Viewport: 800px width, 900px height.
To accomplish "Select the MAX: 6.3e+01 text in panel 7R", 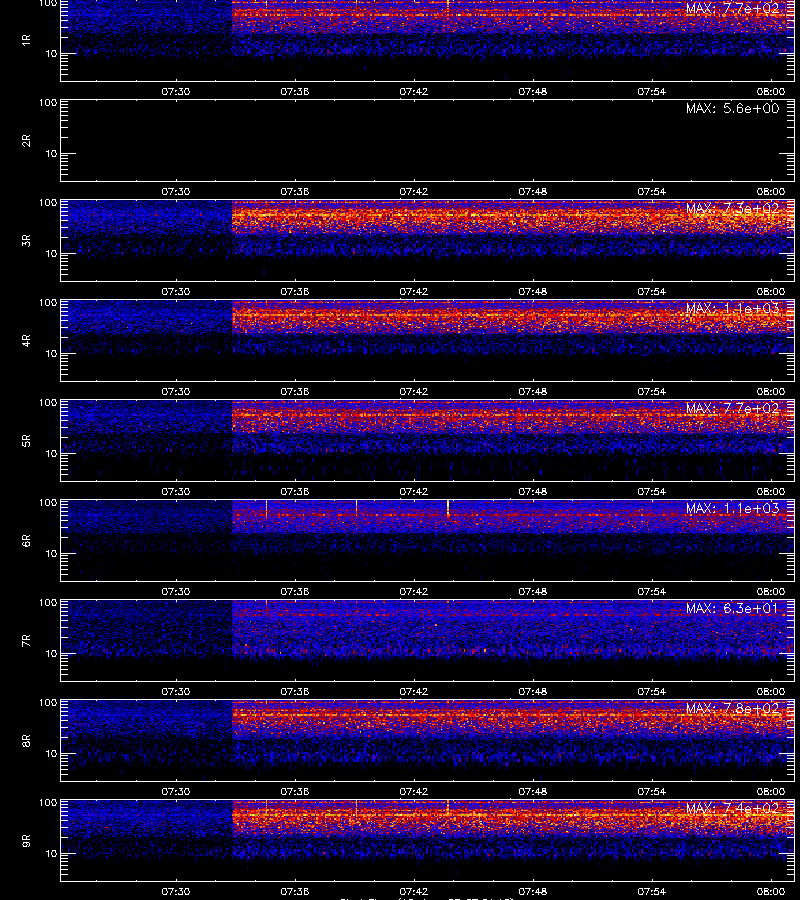I will coord(732,608).
